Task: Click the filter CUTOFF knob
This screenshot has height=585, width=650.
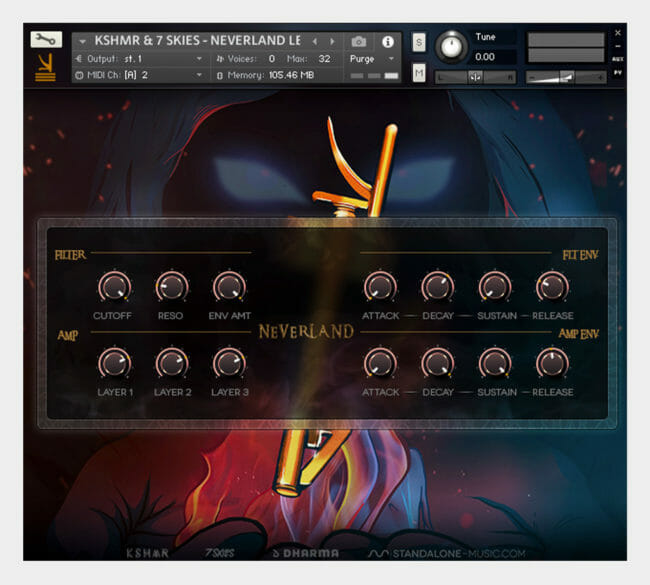Action: point(114,288)
